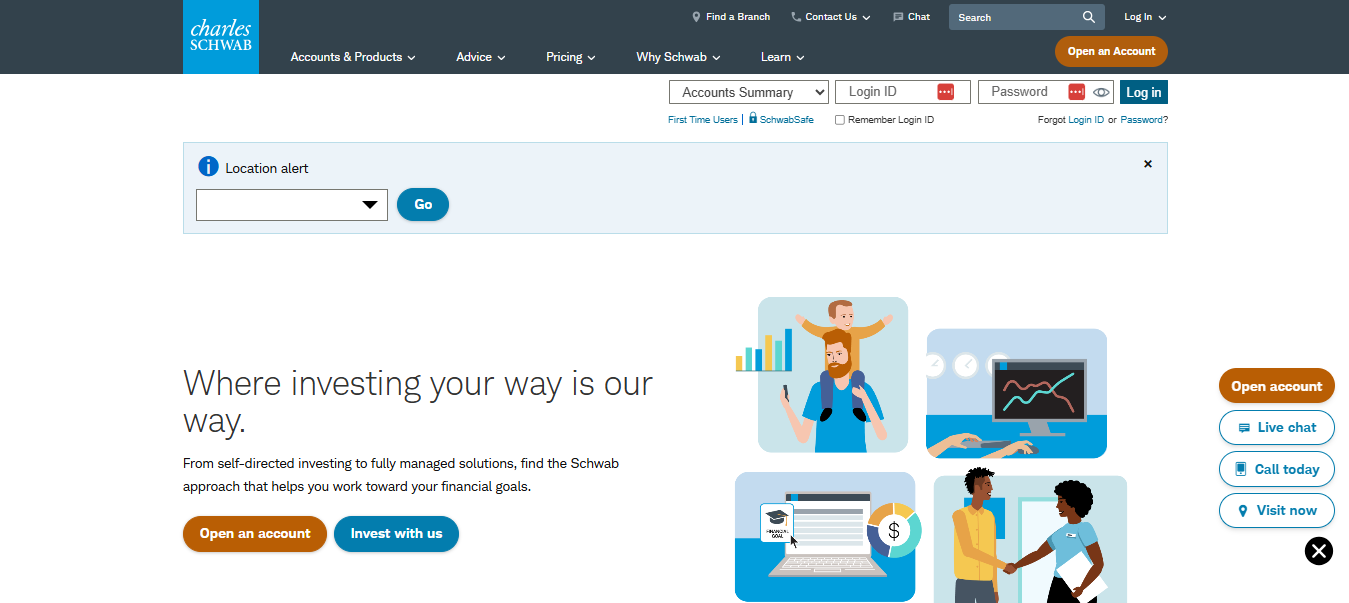The width and height of the screenshot is (1349, 603).
Task: Click the Call today phone icon
Action: [x=1241, y=469]
